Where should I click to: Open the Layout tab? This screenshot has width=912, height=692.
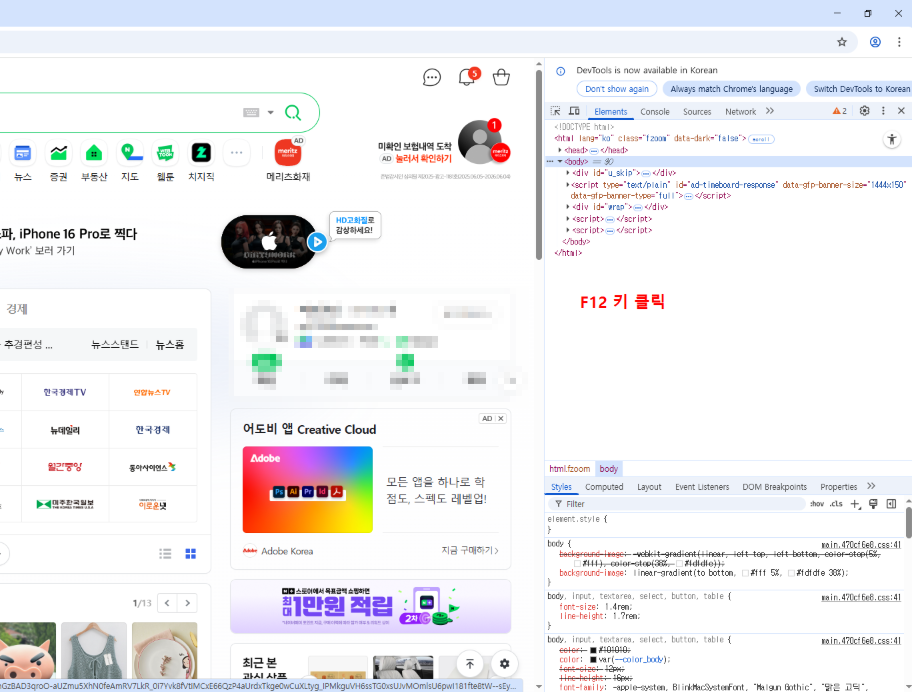[x=649, y=487]
